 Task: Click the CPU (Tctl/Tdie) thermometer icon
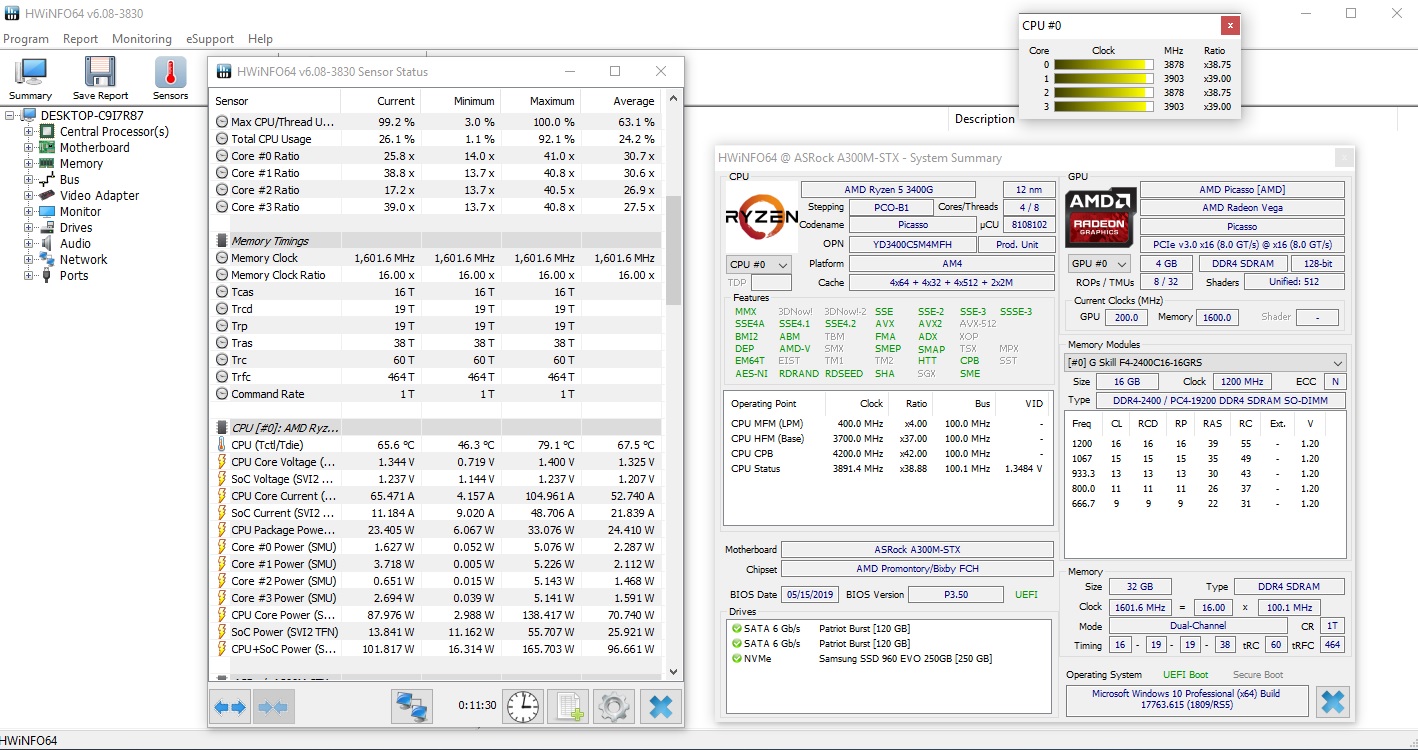[222, 445]
